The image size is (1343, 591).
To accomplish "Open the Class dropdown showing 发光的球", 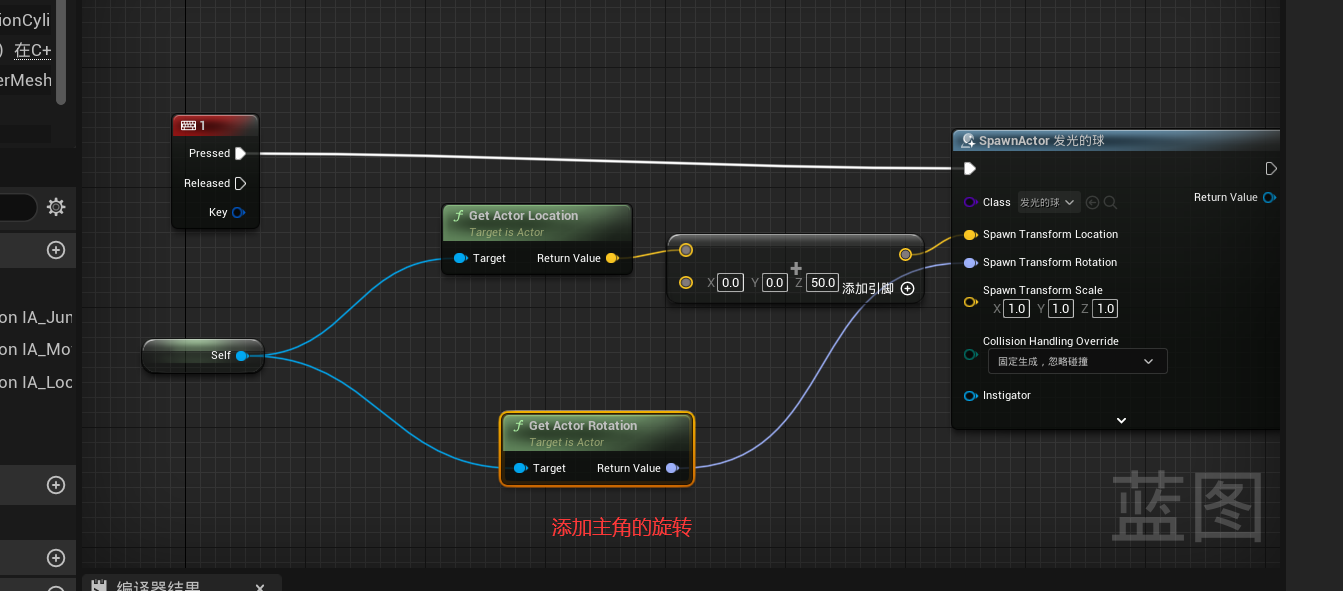I will click(x=1049, y=202).
